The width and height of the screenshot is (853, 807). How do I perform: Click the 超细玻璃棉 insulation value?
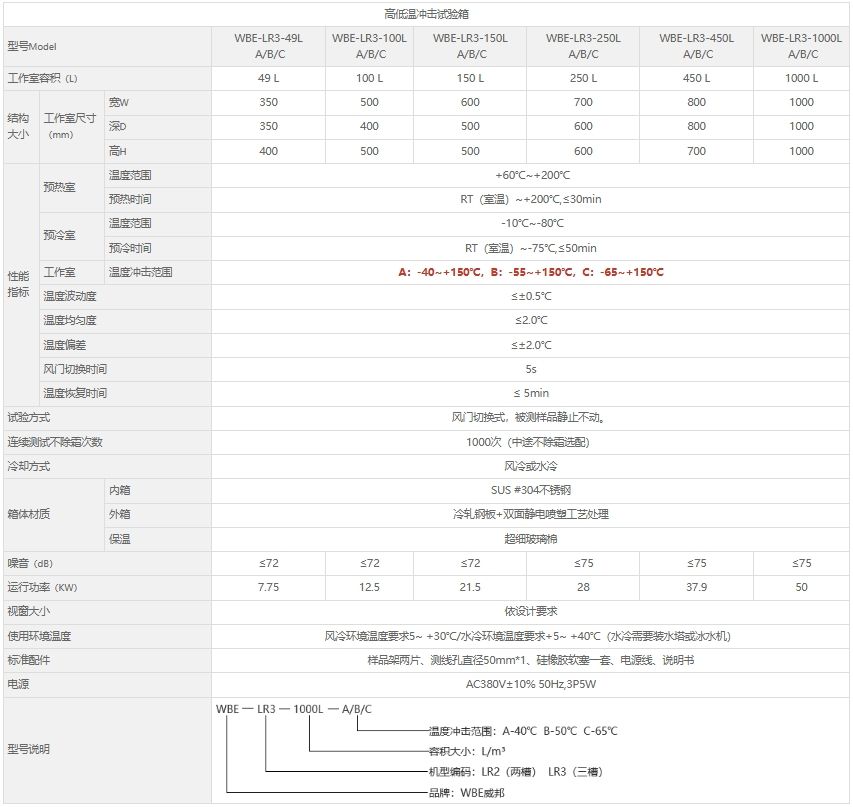[531, 538]
